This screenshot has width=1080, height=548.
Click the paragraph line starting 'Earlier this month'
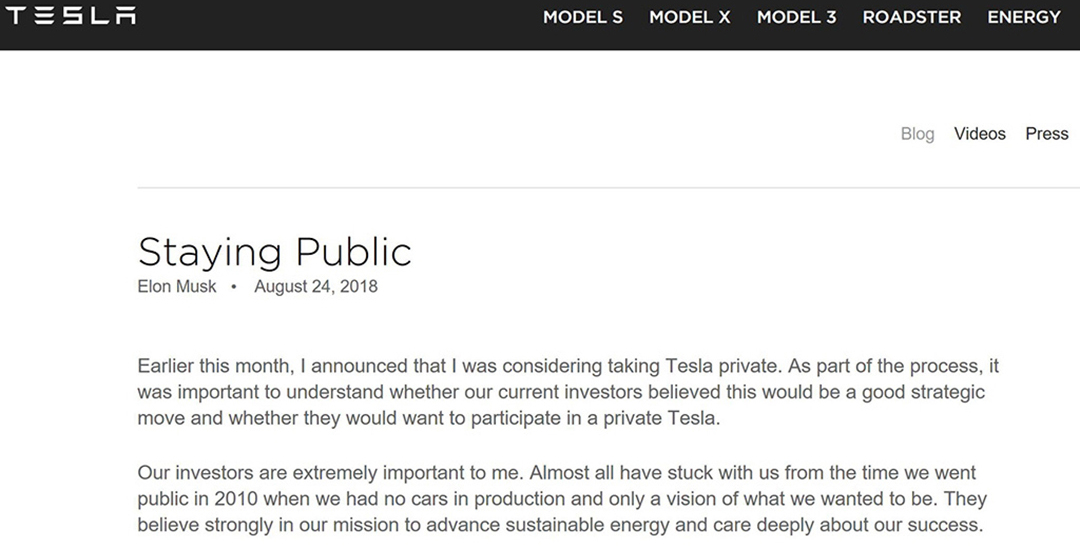[x=567, y=366]
